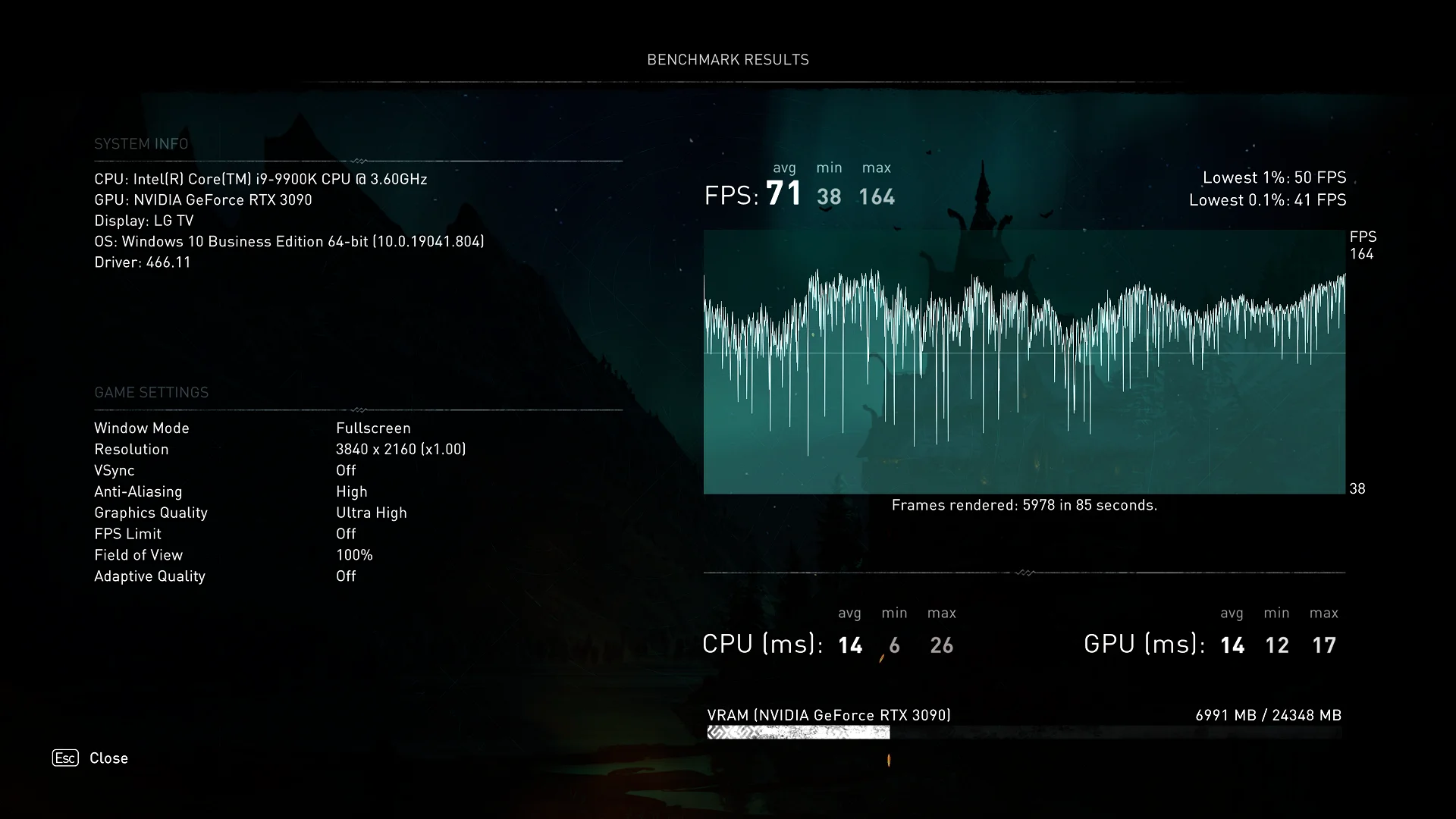This screenshot has width=1456, height=819.
Task: Select the 6991 MB / 24348 MB value
Action: coord(1269,715)
